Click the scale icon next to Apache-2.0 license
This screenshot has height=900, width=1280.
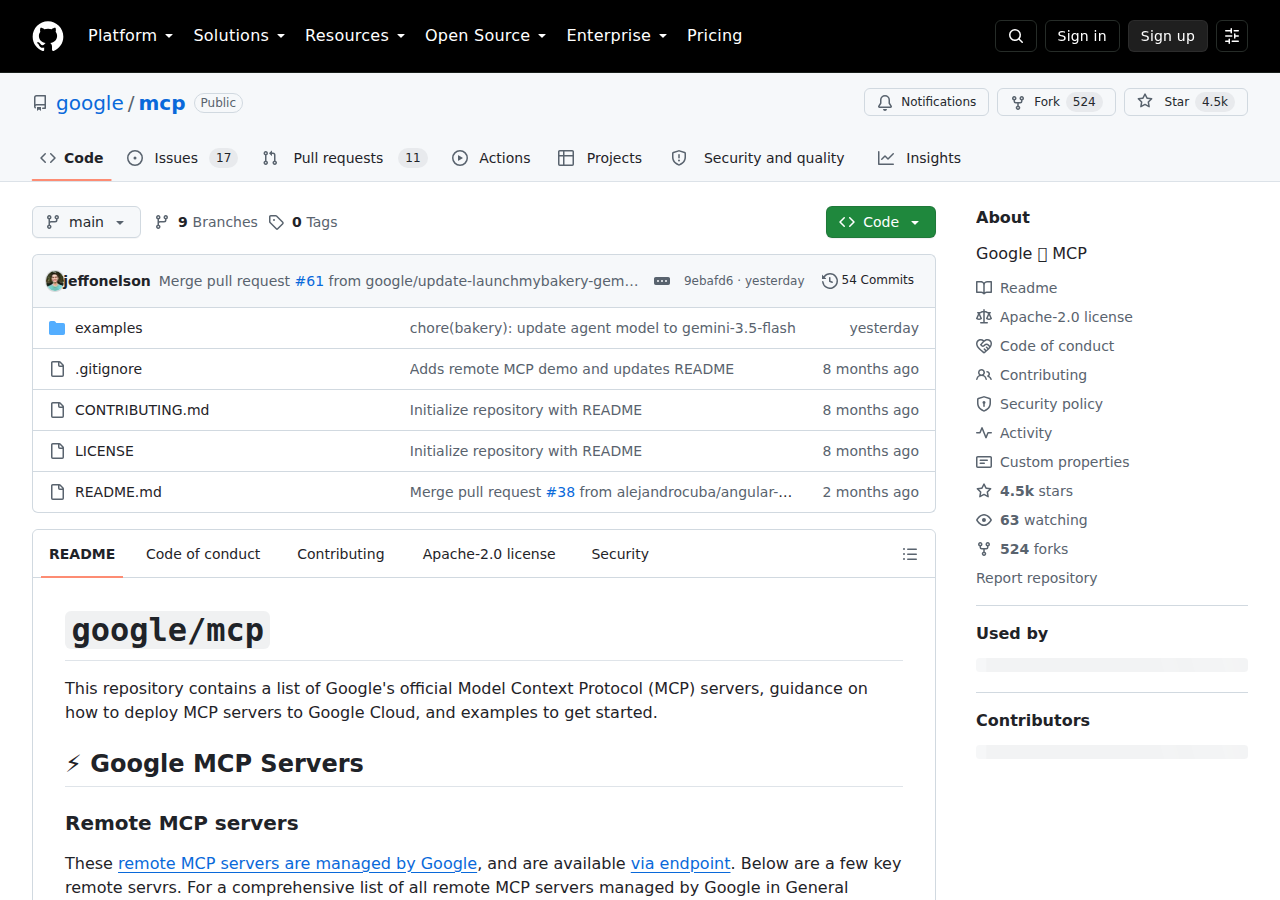click(984, 317)
